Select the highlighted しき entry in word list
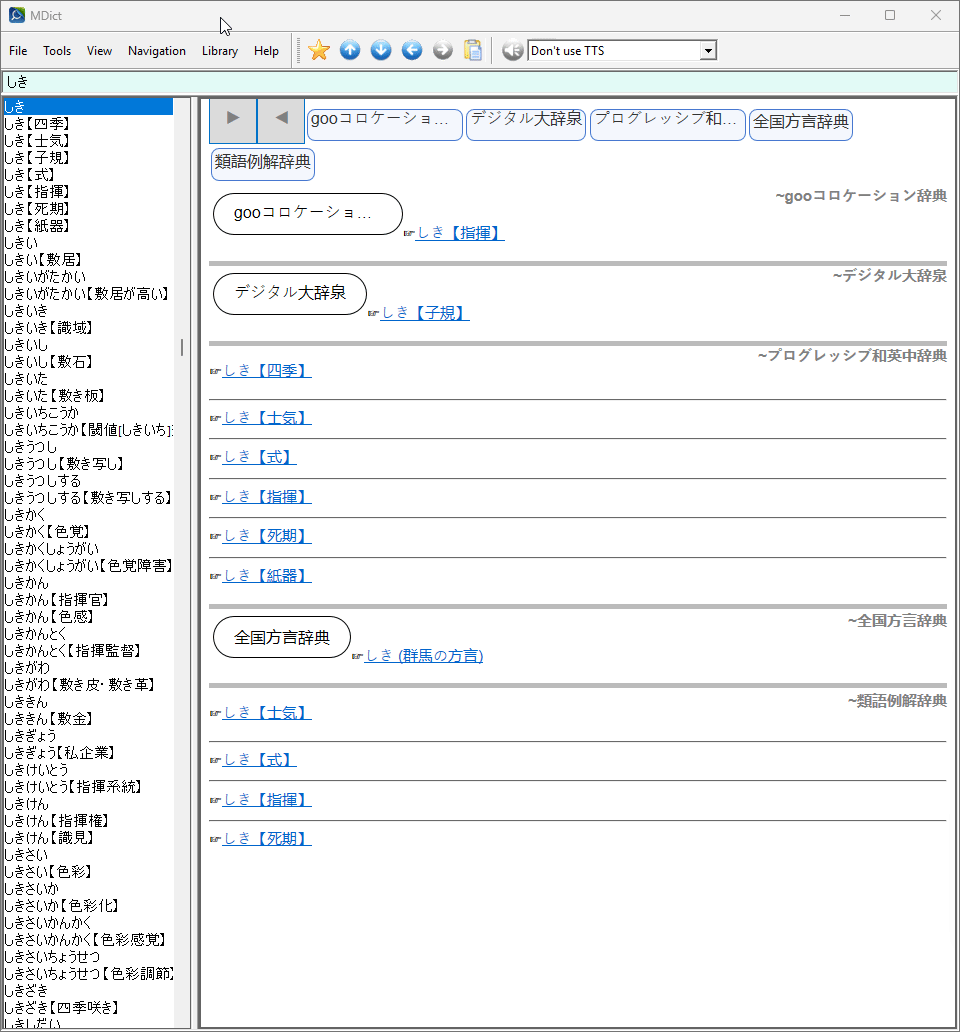 (88, 107)
